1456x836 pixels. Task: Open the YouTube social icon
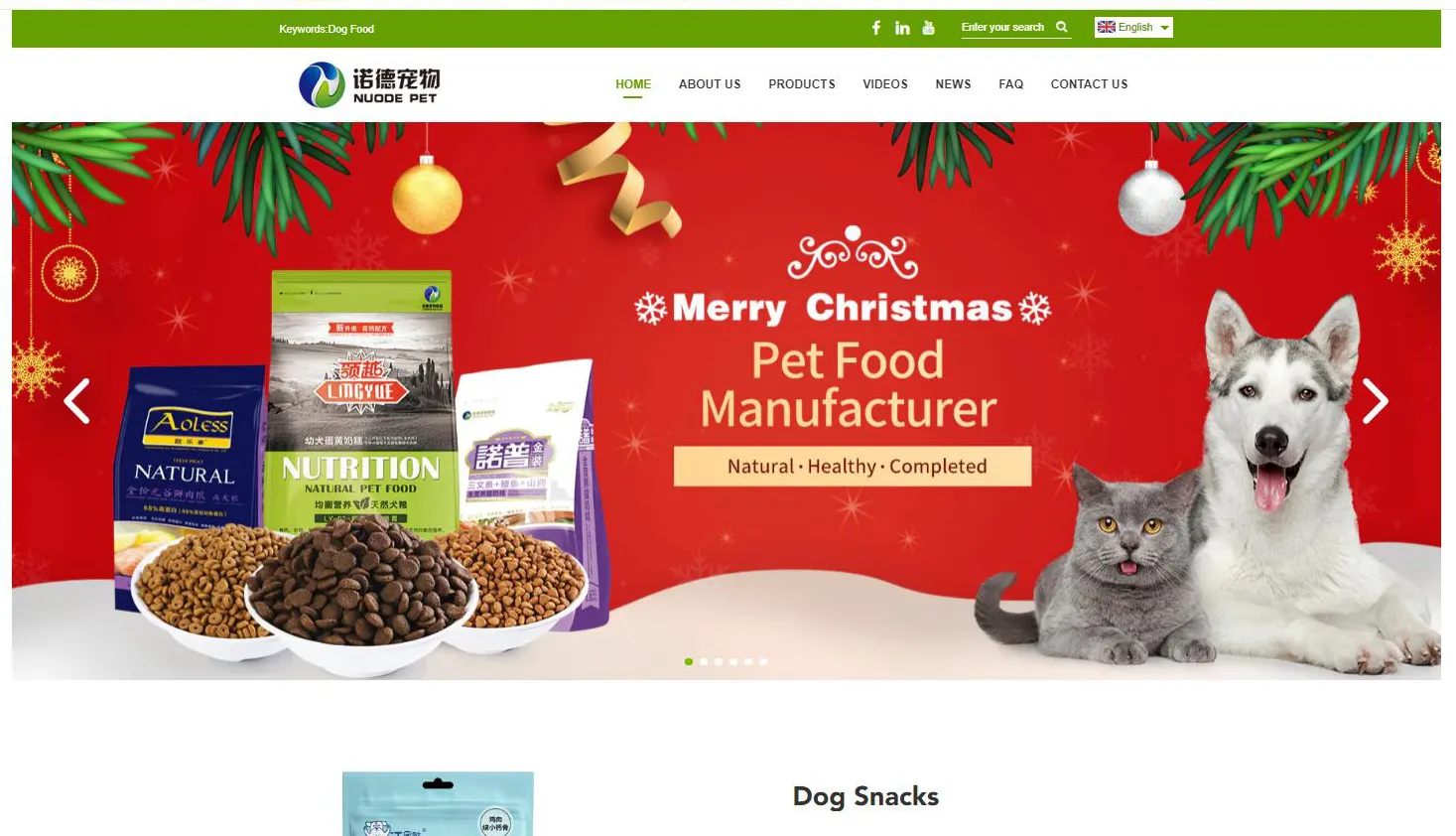928,28
